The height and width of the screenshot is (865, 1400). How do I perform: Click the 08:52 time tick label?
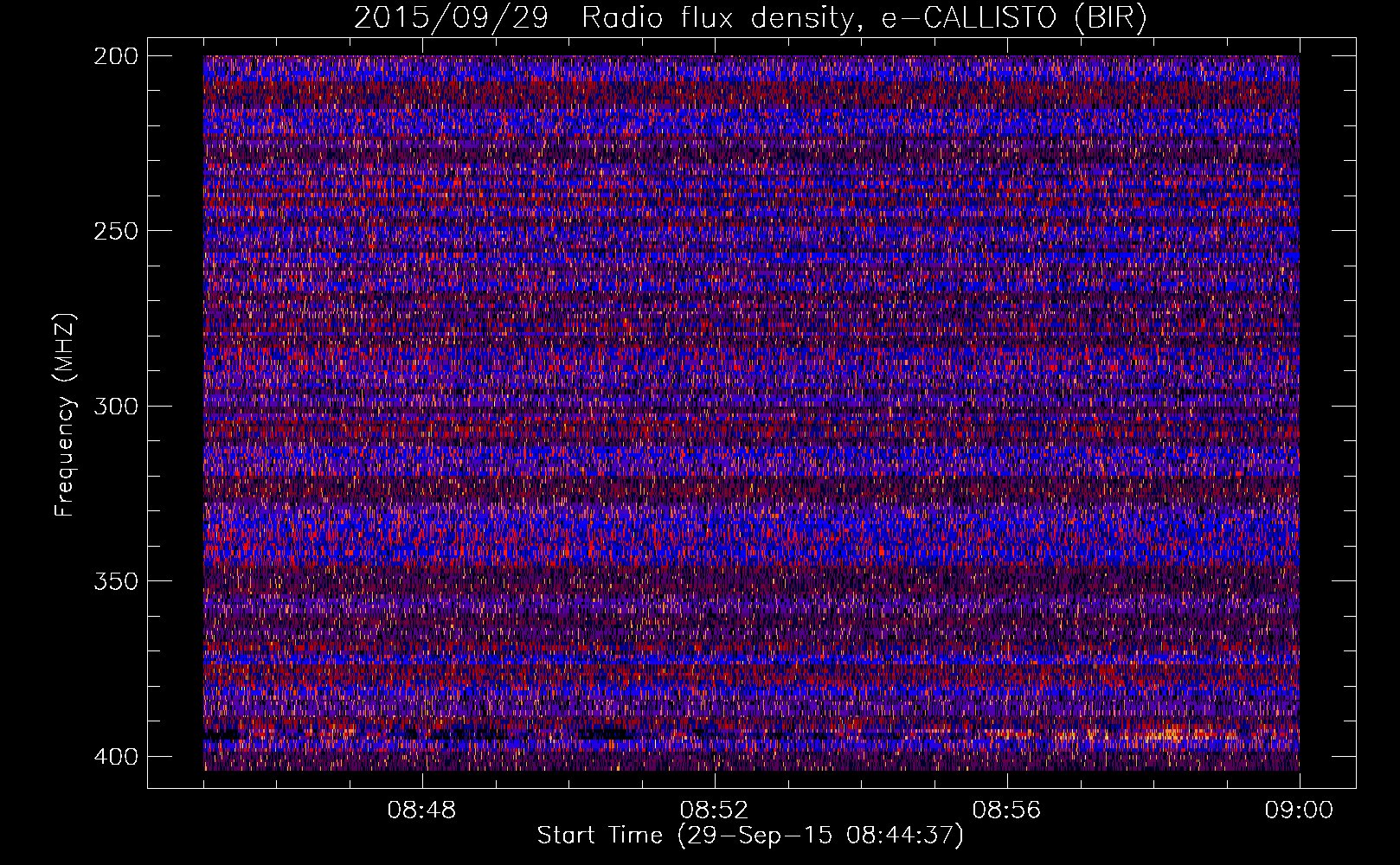click(715, 811)
